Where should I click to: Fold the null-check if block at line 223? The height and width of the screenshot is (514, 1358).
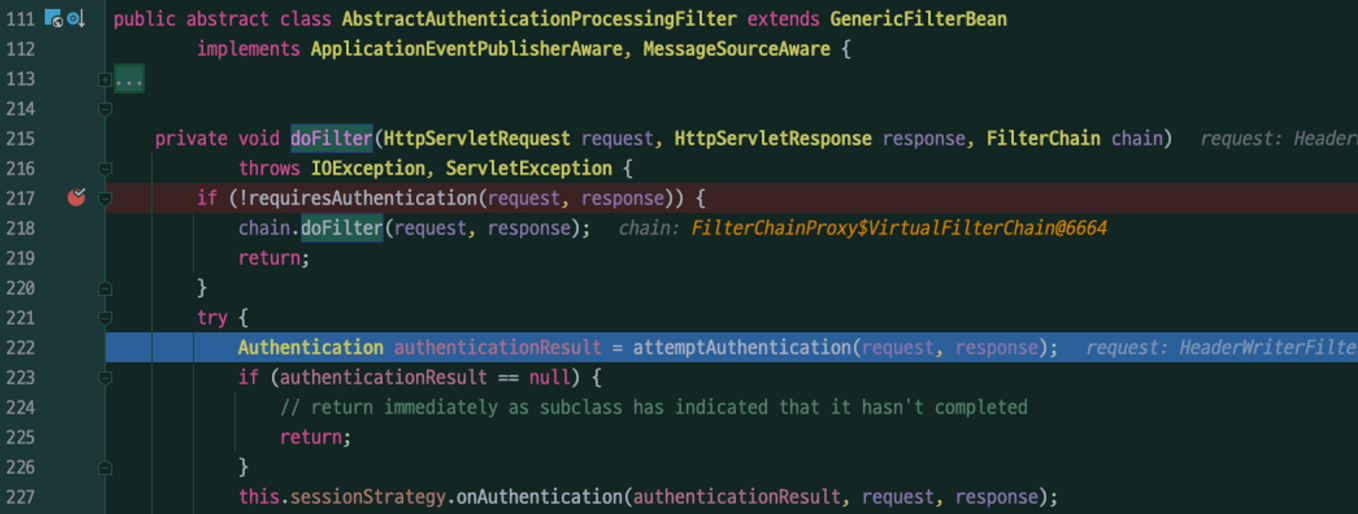point(105,378)
